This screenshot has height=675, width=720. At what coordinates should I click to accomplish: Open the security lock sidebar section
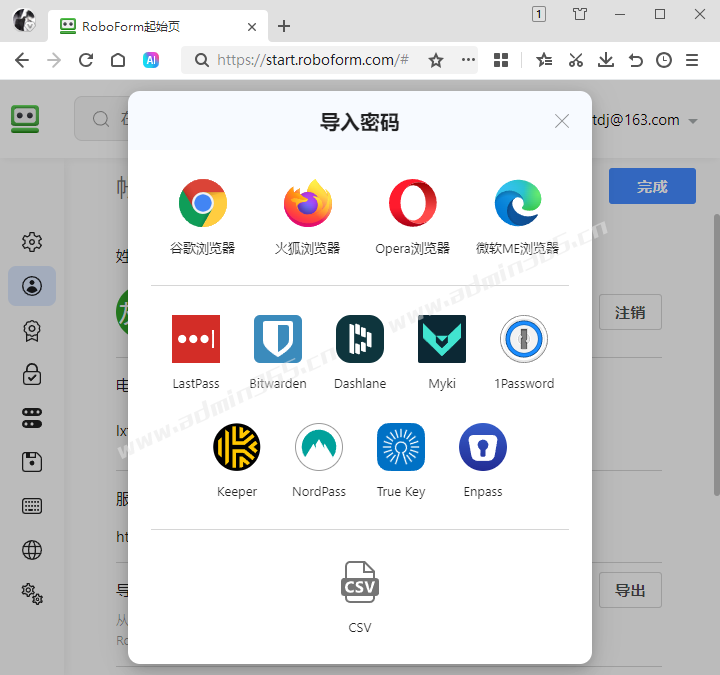32,374
